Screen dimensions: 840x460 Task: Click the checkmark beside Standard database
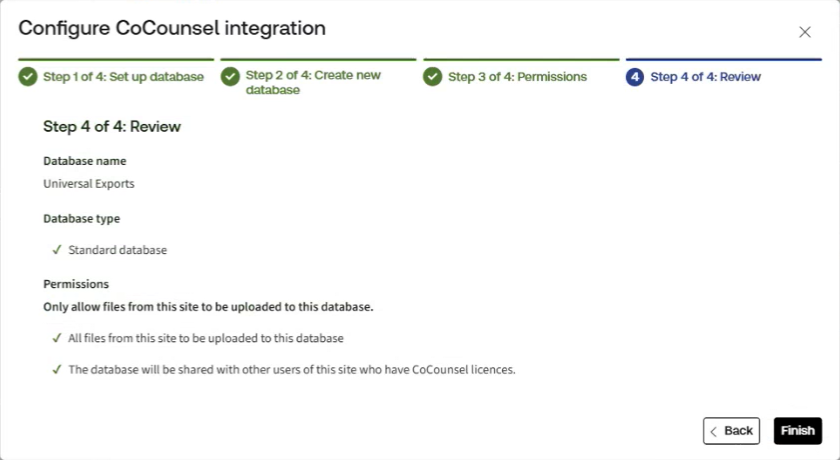tap(56, 250)
